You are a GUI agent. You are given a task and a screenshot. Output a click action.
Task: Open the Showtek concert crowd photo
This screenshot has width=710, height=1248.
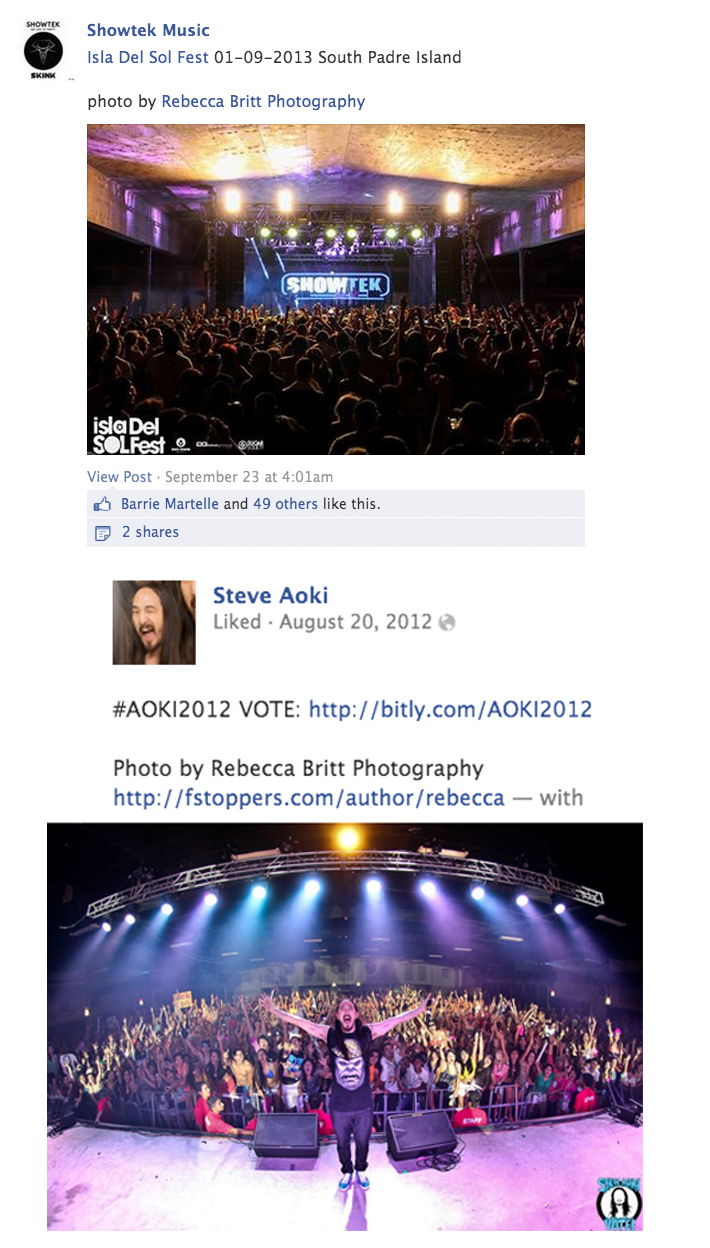(x=336, y=290)
